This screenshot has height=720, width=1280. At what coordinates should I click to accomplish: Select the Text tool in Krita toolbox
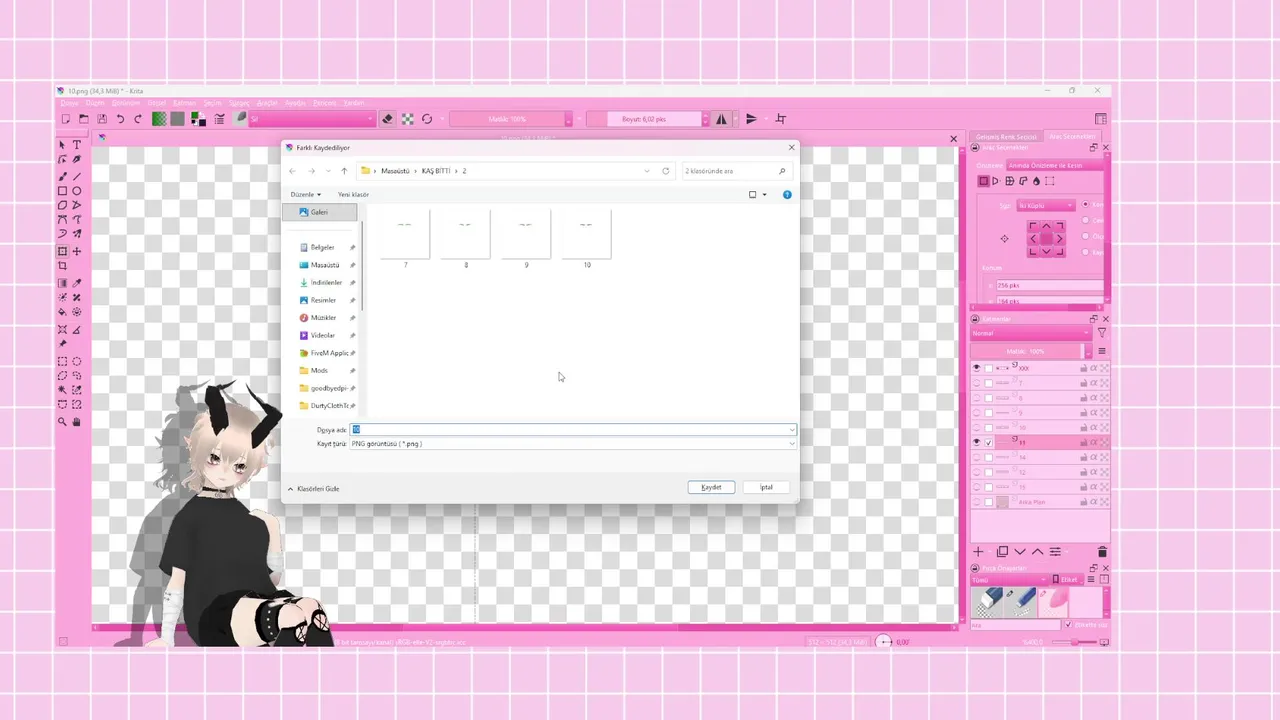click(x=77, y=145)
